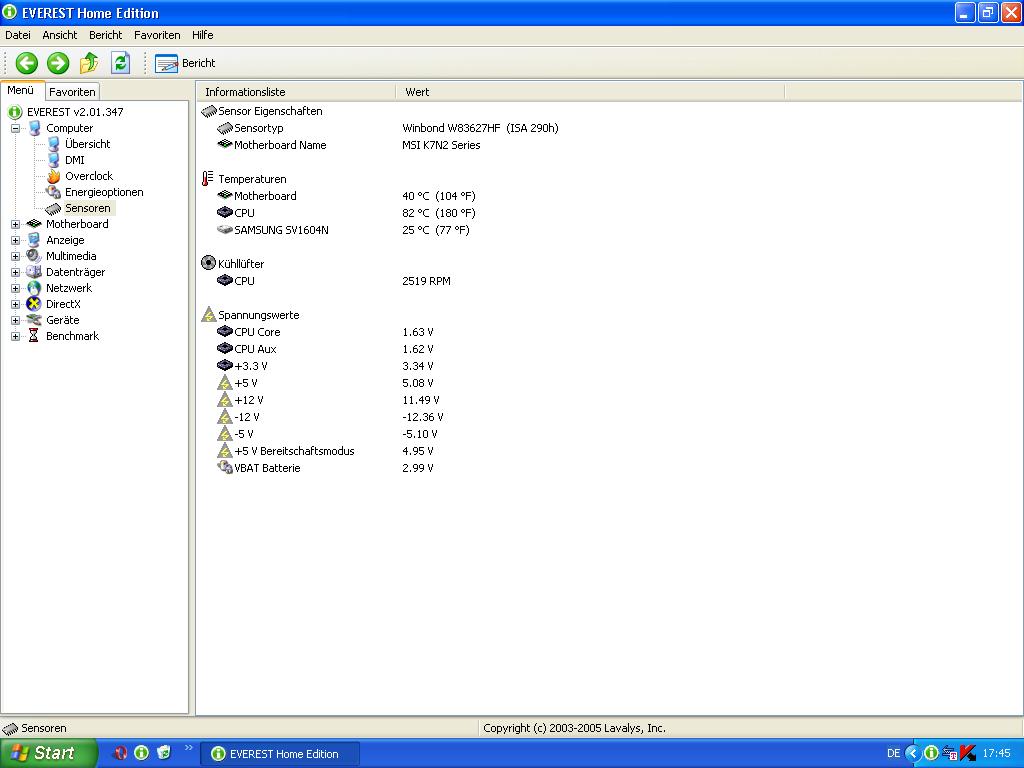
Task: Click the green Back arrow toolbar icon
Action: tap(27, 63)
